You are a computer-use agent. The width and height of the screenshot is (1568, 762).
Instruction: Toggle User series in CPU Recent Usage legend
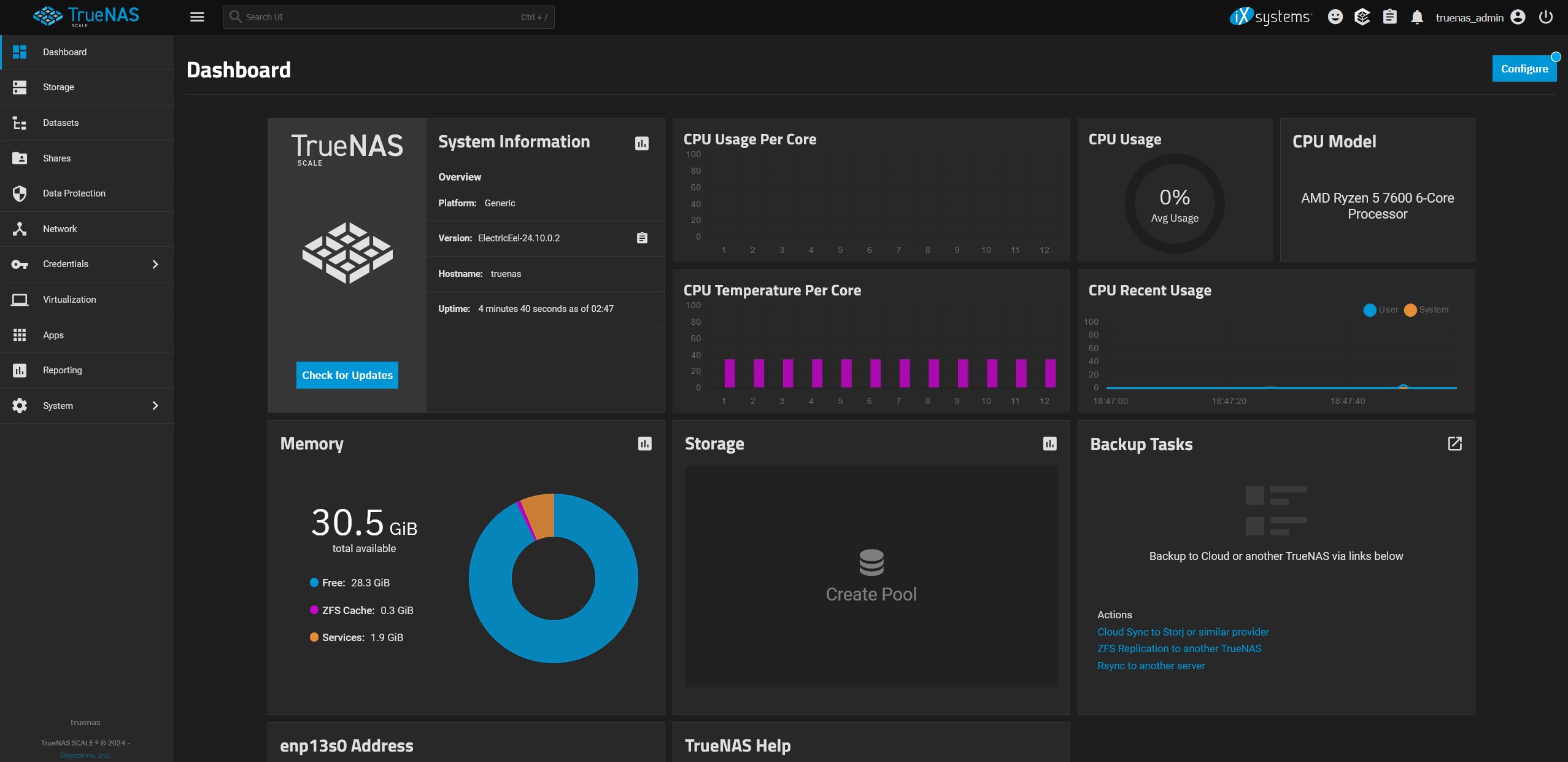(x=1380, y=309)
